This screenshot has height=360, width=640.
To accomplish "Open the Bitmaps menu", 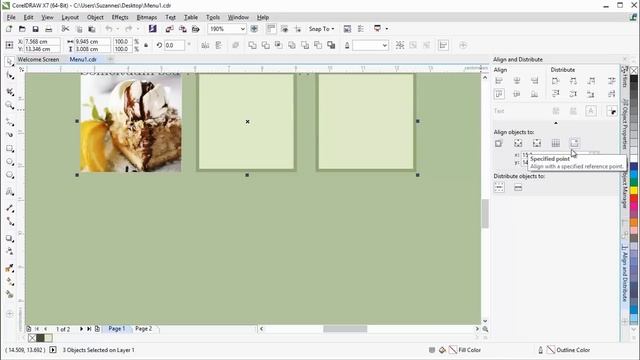I will [147, 17].
